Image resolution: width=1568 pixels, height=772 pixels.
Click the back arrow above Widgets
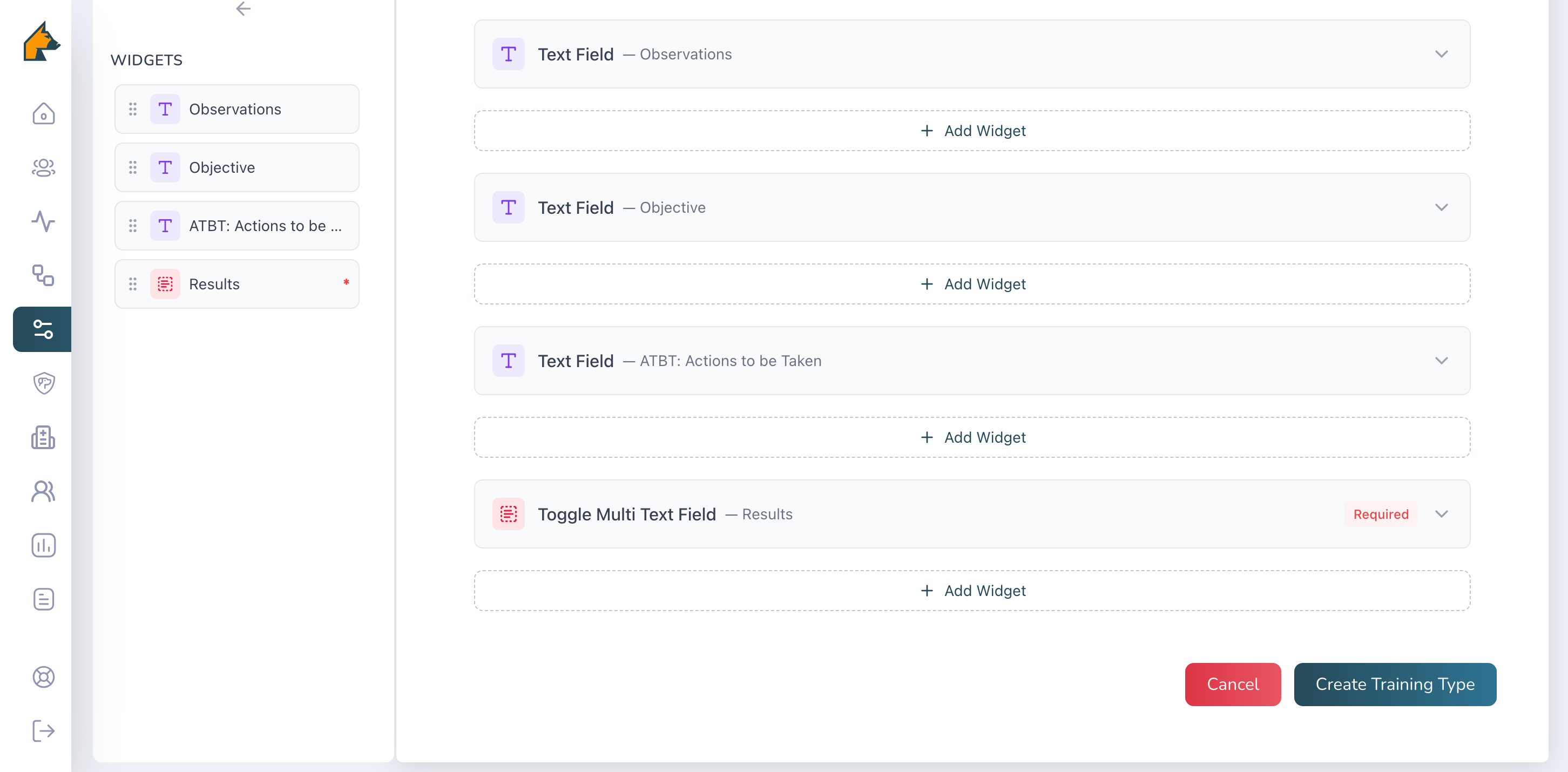pyautogui.click(x=243, y=9)
